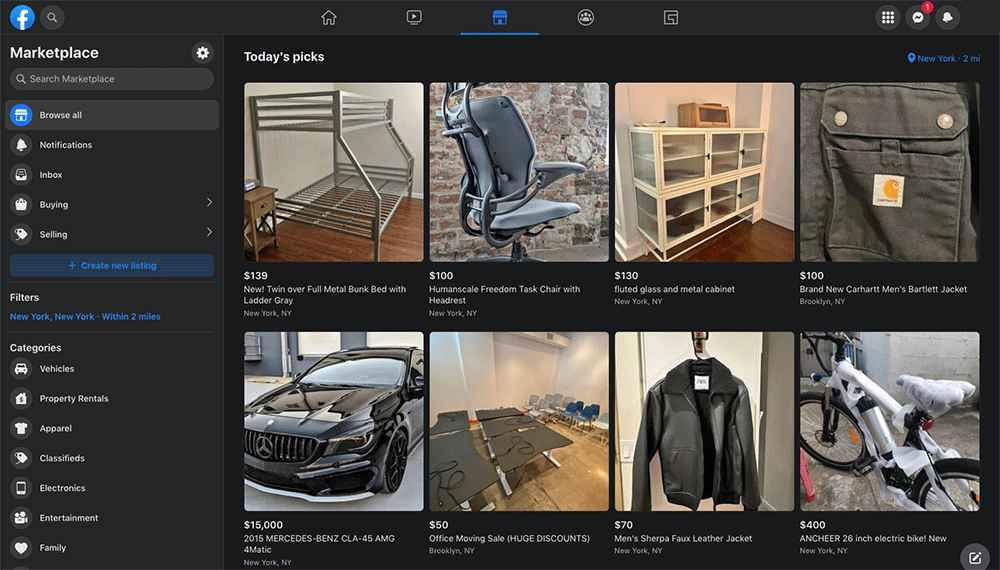Go to the Watch video tab
The height and width of the screenshot is (570, 1000).
coord(414,17)
